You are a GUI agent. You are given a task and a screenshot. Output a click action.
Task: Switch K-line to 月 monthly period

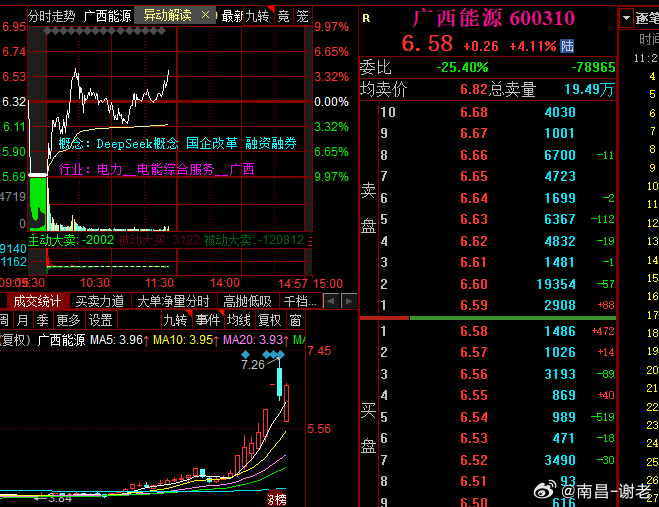(22, 320)
